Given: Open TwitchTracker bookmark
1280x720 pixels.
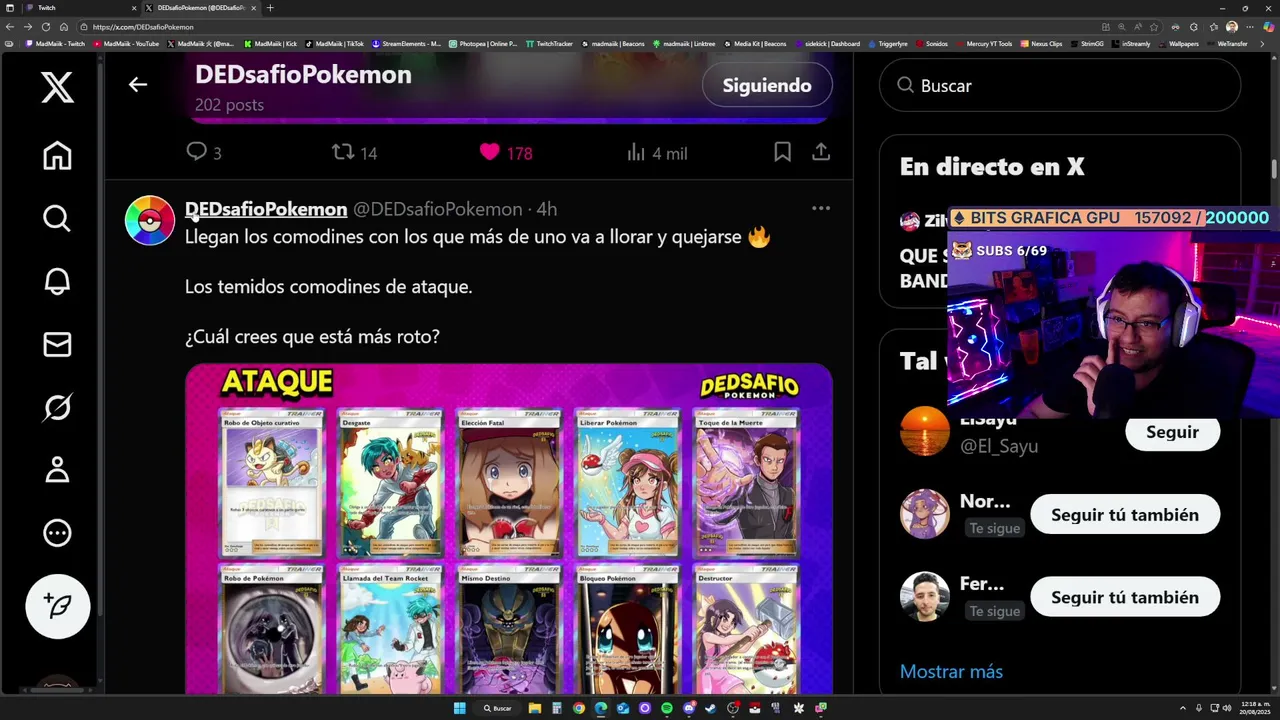Looking at the screenshot, I should (550, 44).
